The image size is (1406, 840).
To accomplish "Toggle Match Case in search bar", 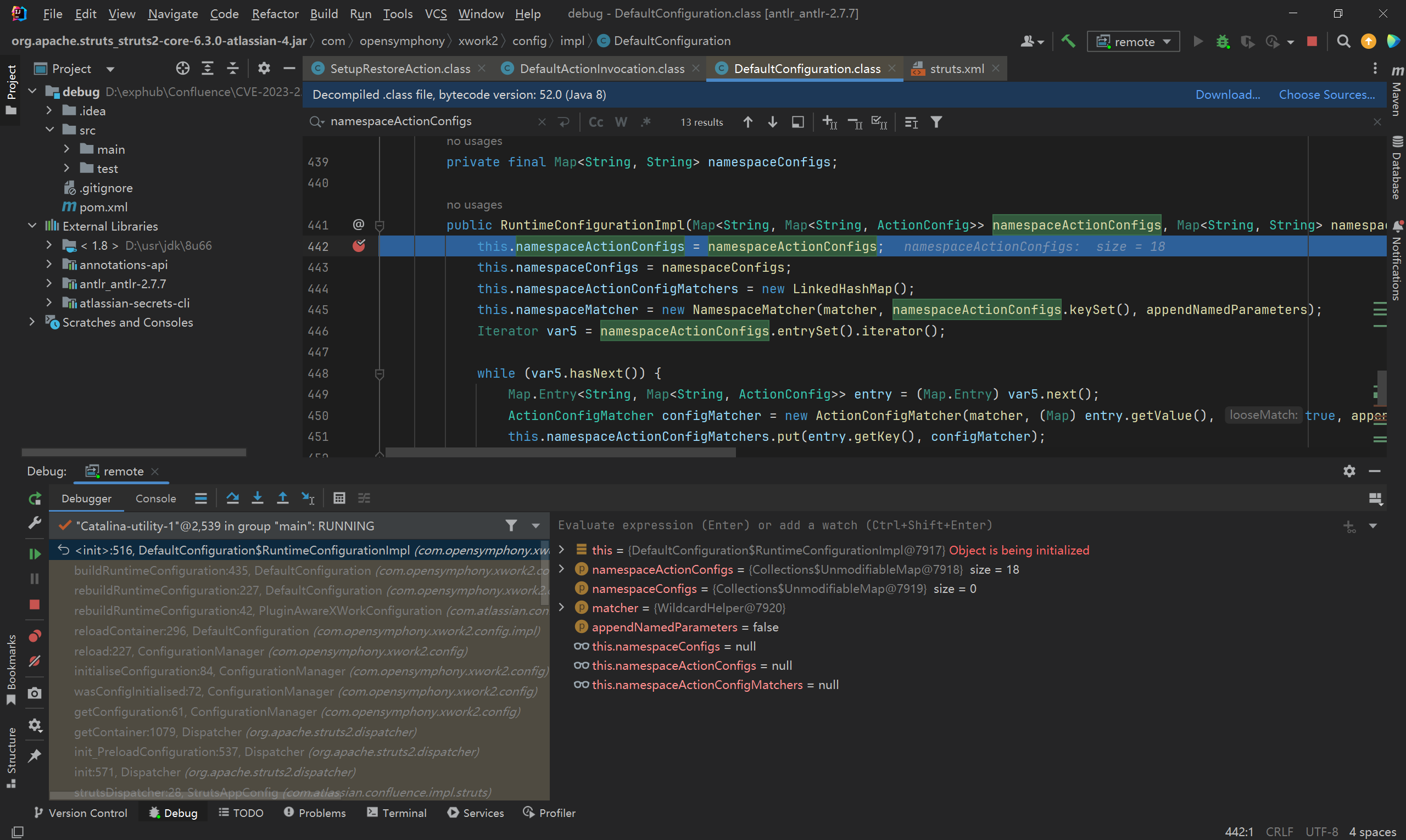I will 596,122.
